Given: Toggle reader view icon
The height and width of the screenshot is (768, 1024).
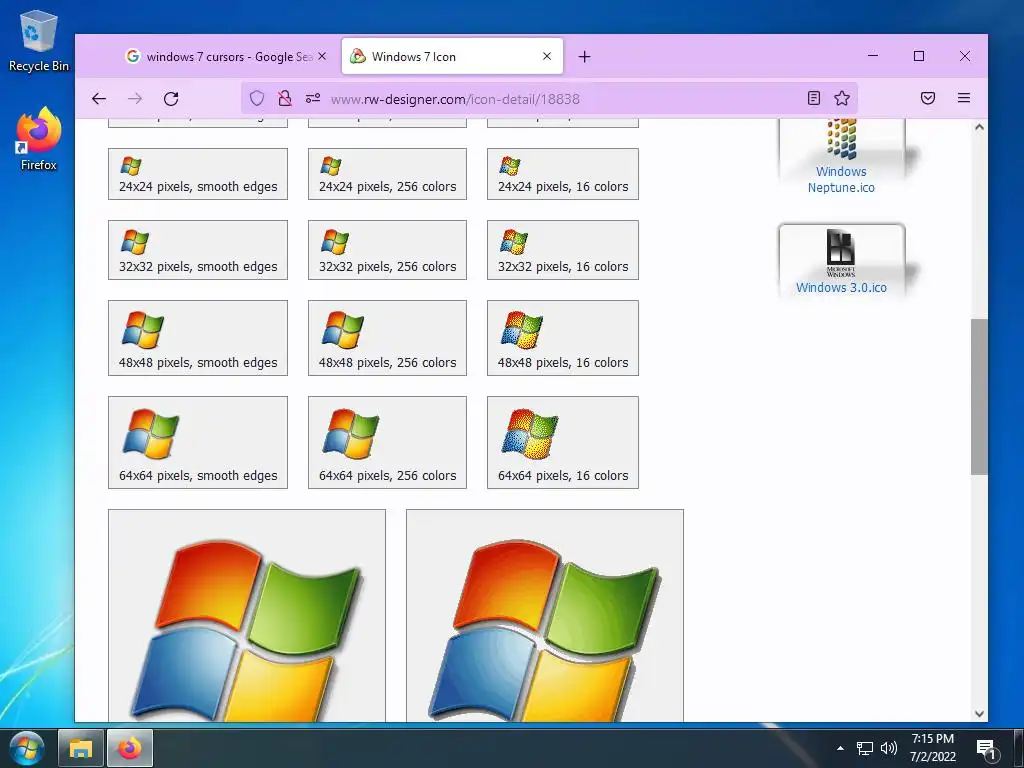Looking at the screenshot, I should tap(814, 99).
